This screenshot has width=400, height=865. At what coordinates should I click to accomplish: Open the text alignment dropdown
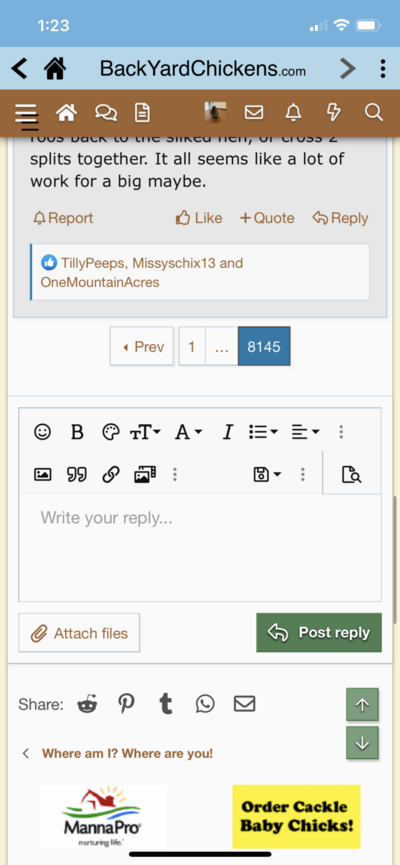point(305,432)
